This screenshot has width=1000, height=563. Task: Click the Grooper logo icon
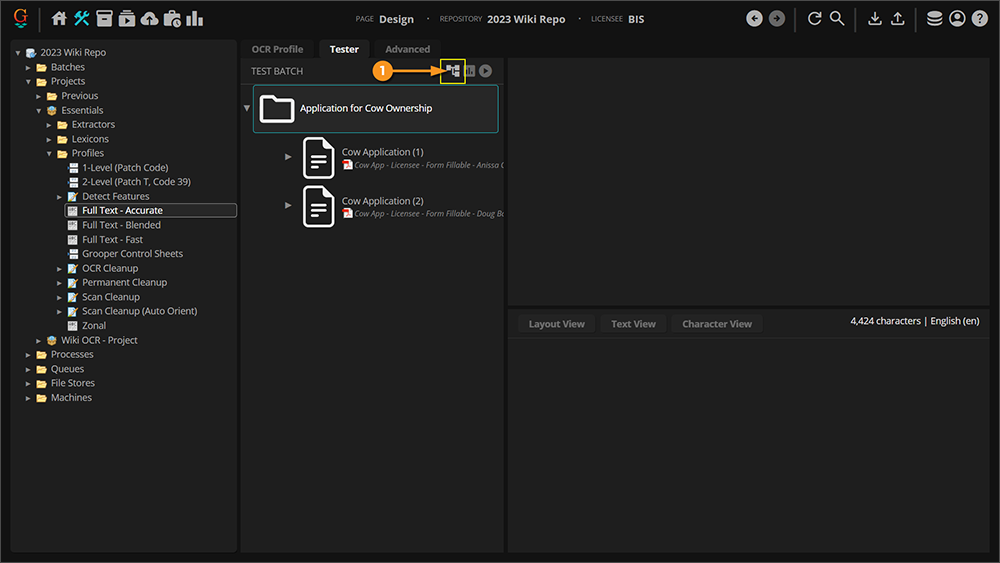(x=20, y=18)
